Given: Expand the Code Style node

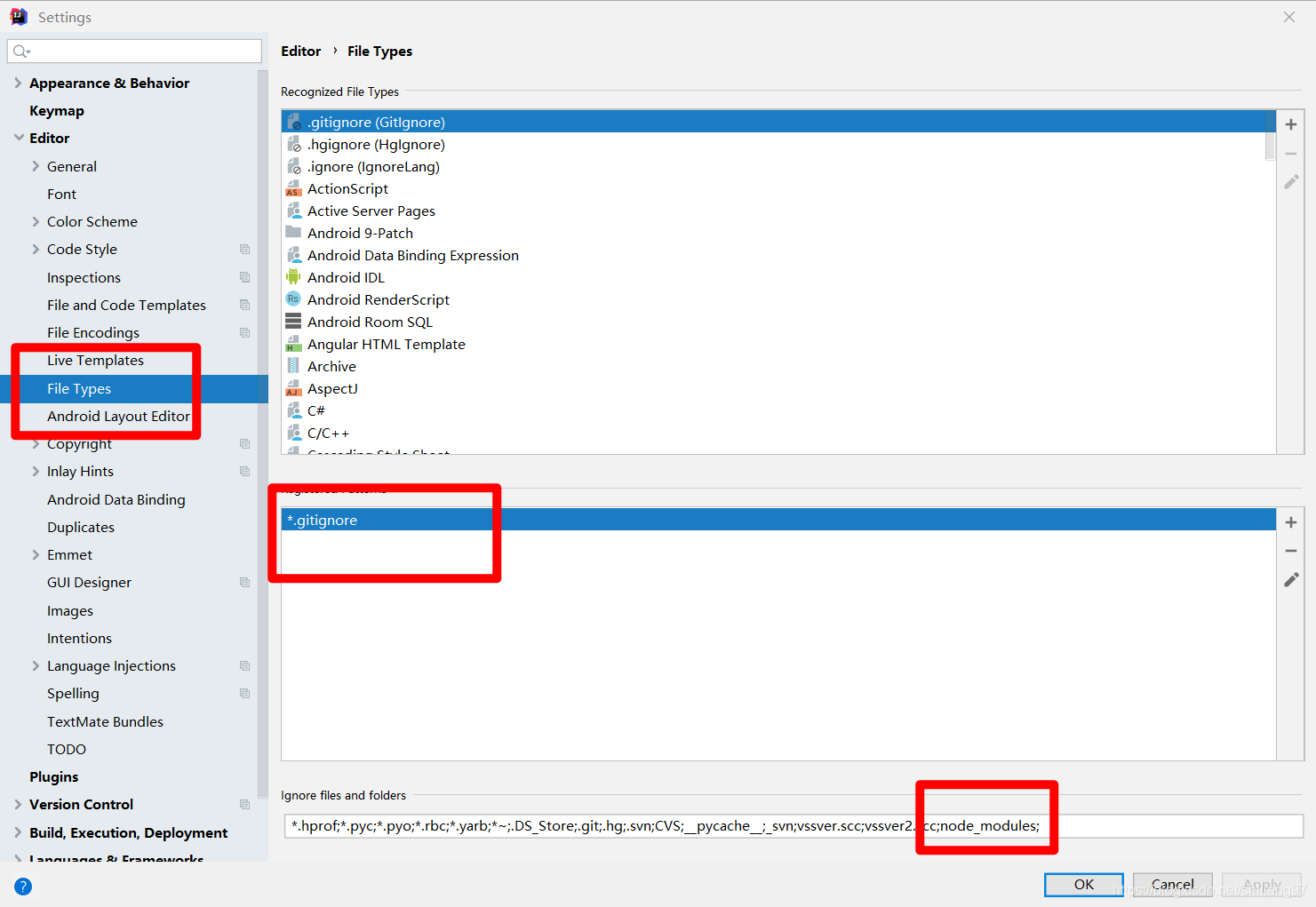Looking at the screenshot, I should pyautogui.click(x=36, y=250).
